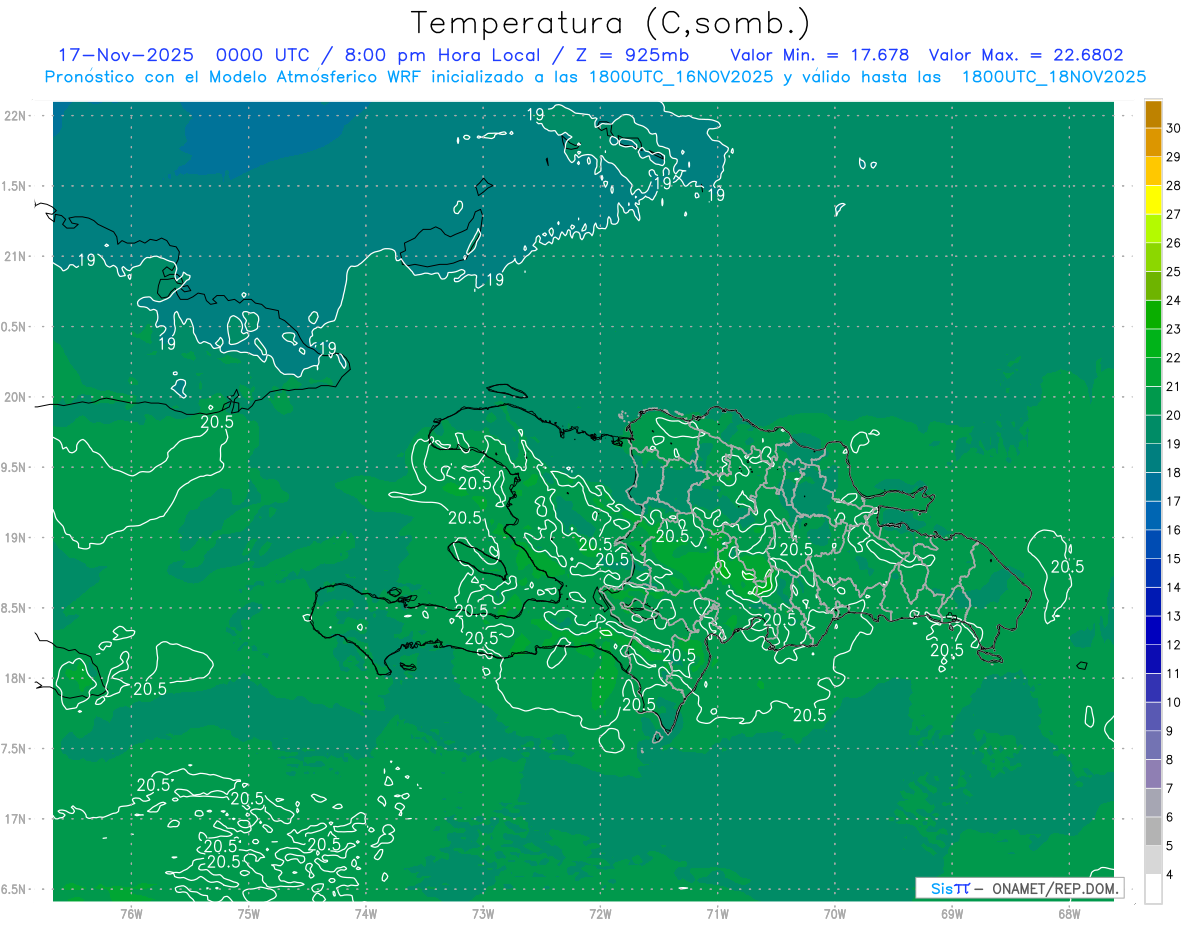Click the "Valor Min. = 17.678" readout

click(x=820, y=55)
